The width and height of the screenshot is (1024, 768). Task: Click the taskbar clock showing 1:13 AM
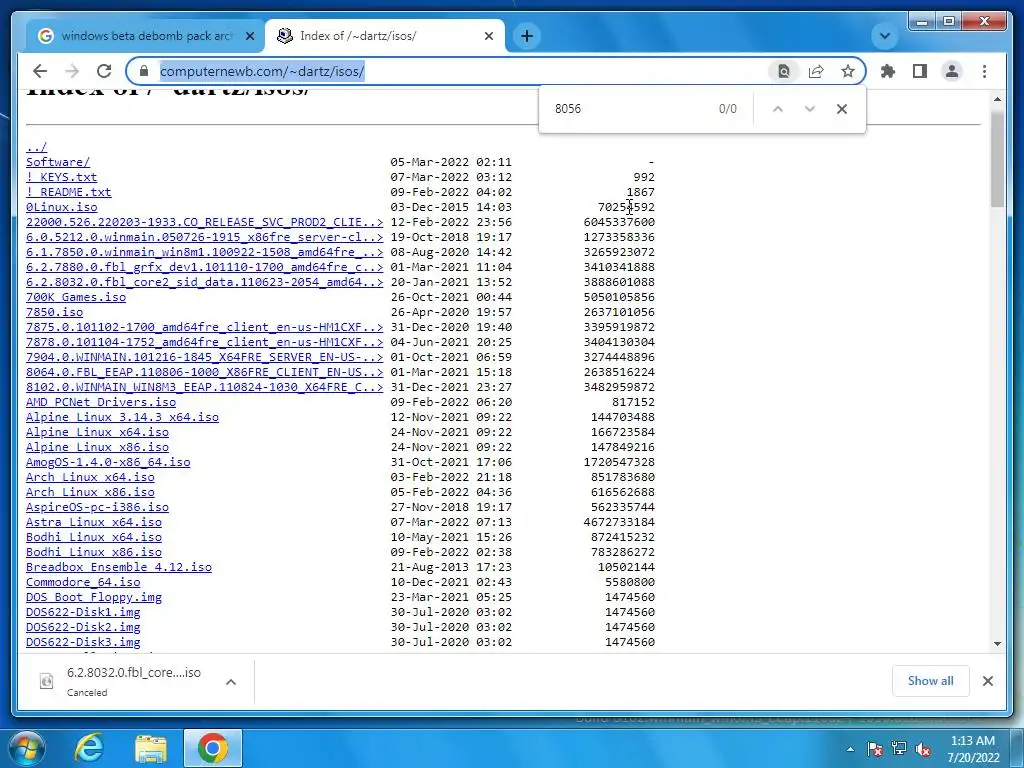click(x=973, y=749)
